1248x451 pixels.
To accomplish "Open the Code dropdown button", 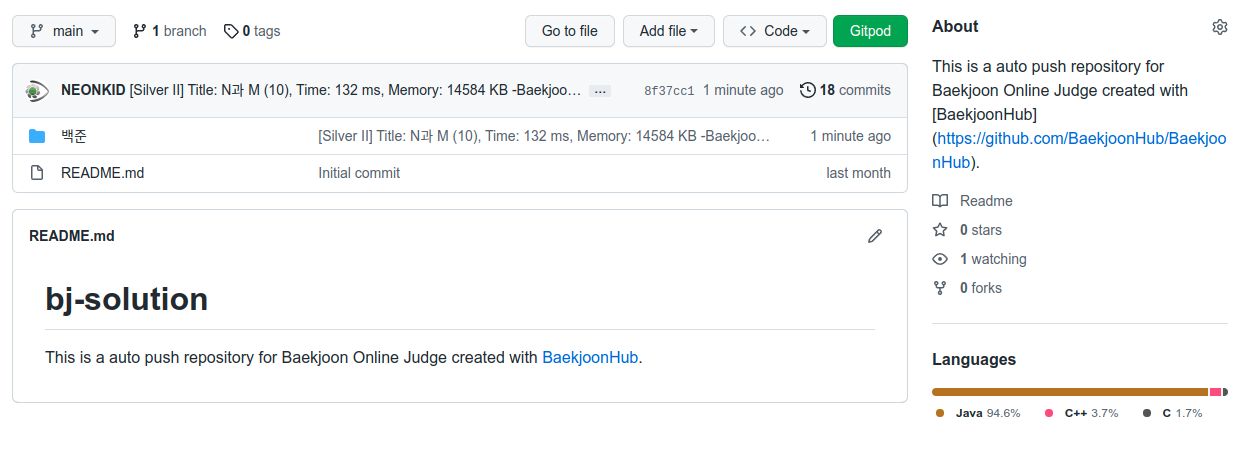I will click(775, 31).
